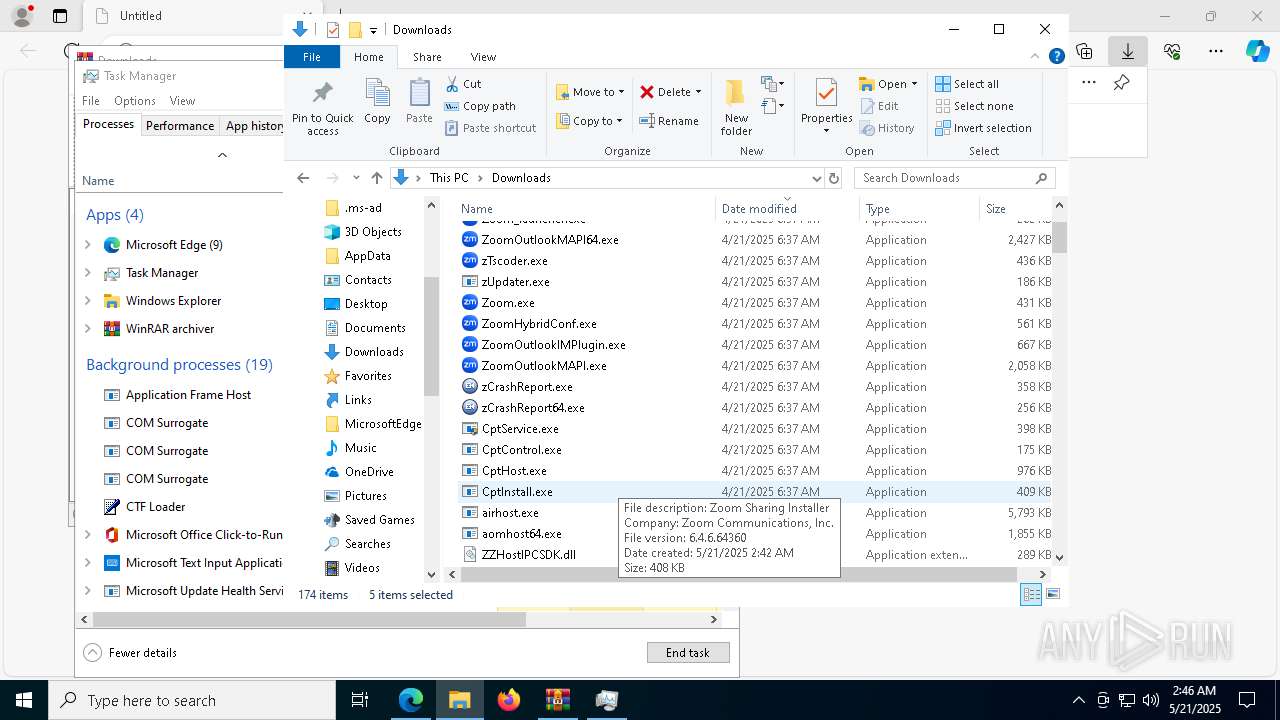Click Select none in the ribbon

pyautogui.click(x=974, y=106)
